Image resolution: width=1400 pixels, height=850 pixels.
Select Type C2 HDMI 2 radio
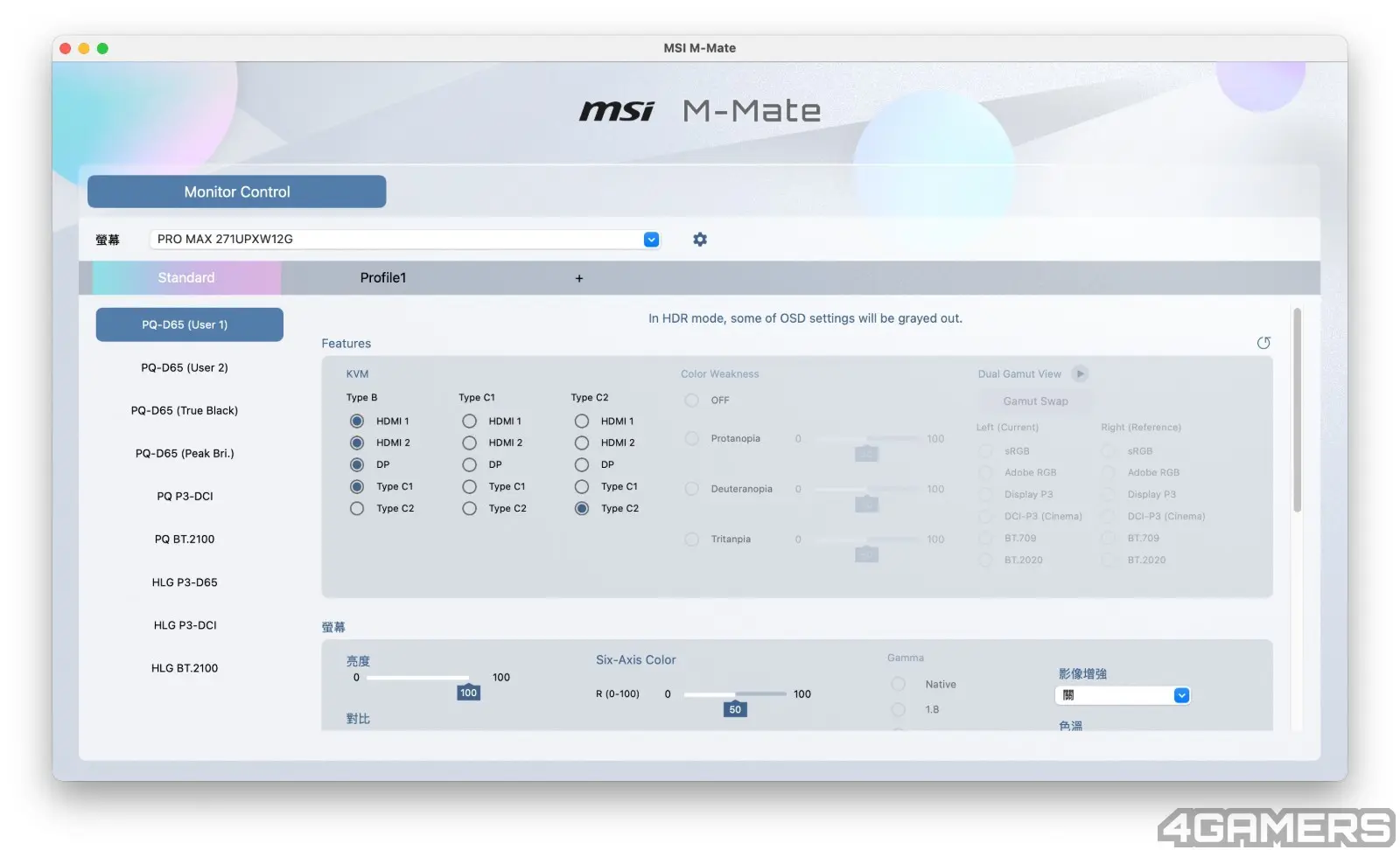point(582,443)
